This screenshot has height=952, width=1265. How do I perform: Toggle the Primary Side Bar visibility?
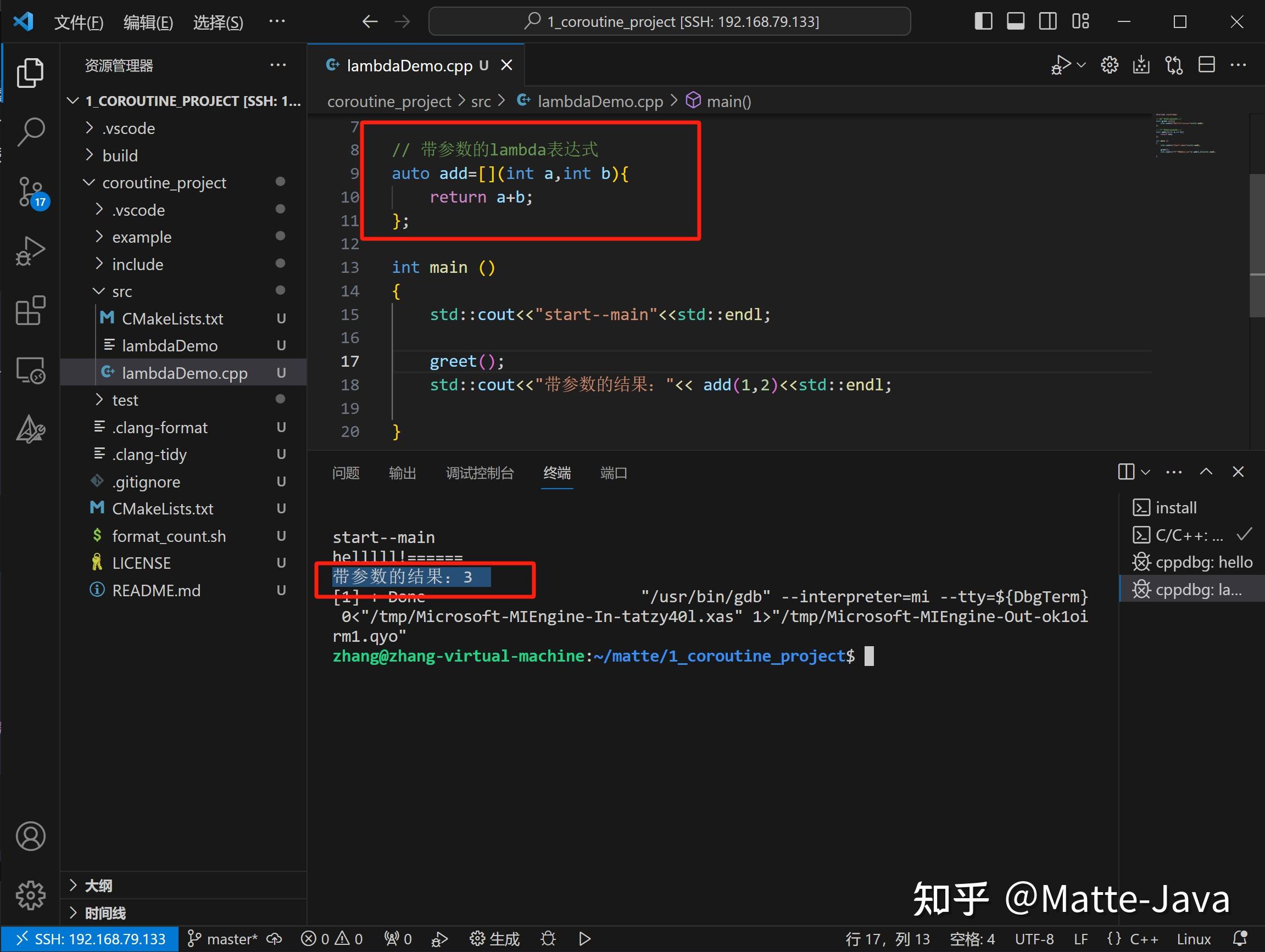pyautogui.click(x=983, y=21)
